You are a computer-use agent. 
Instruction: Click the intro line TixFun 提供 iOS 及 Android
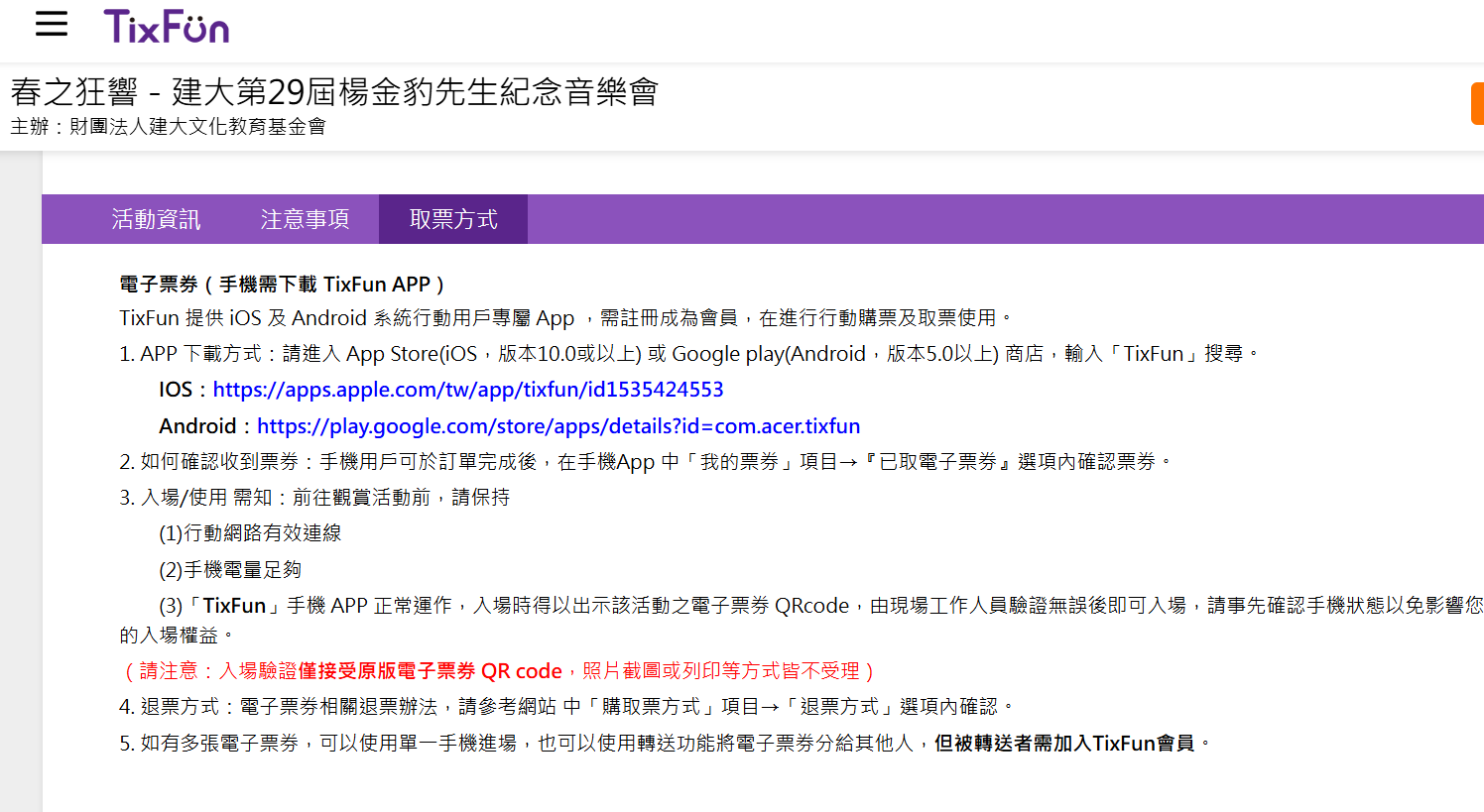click(x=566, y=318)
